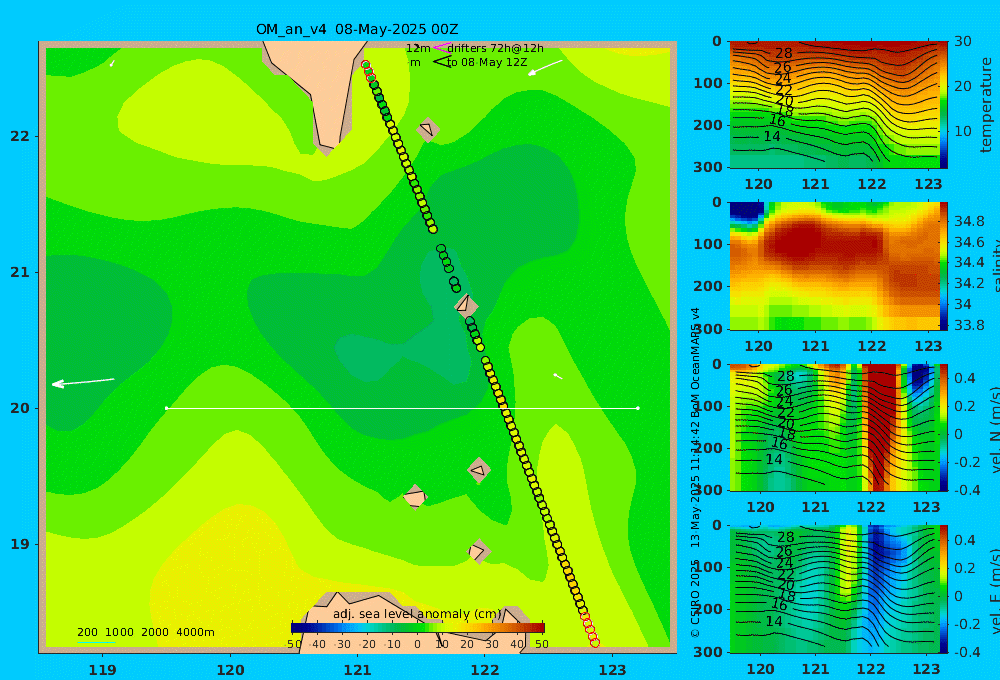The width and height of the screenshot is (1000, 680).
Task: Click the 'temperature' colorbar axis label
Action: click(x=986, y=105)
